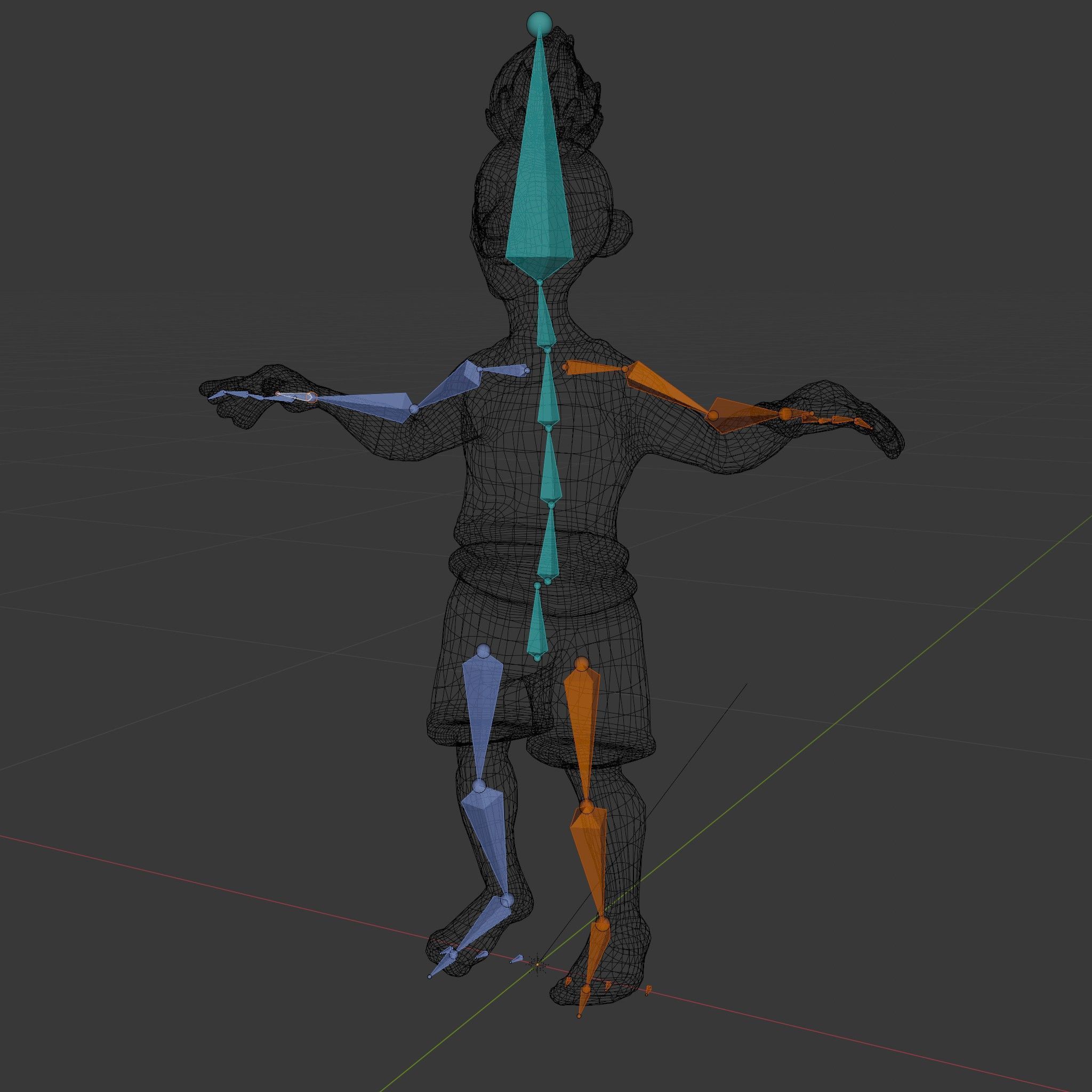Click the blue hip joint sphere
Image resolution: width=1092 pixels, height=1092 pixels.
(x=483, y=652)
